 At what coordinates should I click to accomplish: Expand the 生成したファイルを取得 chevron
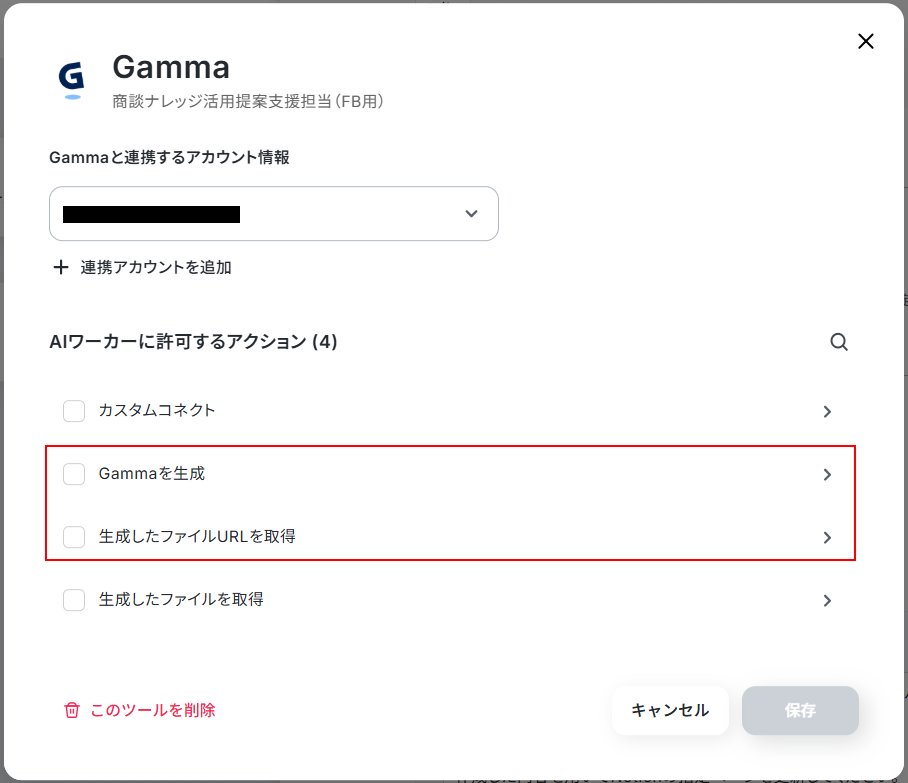coord(828,601)
